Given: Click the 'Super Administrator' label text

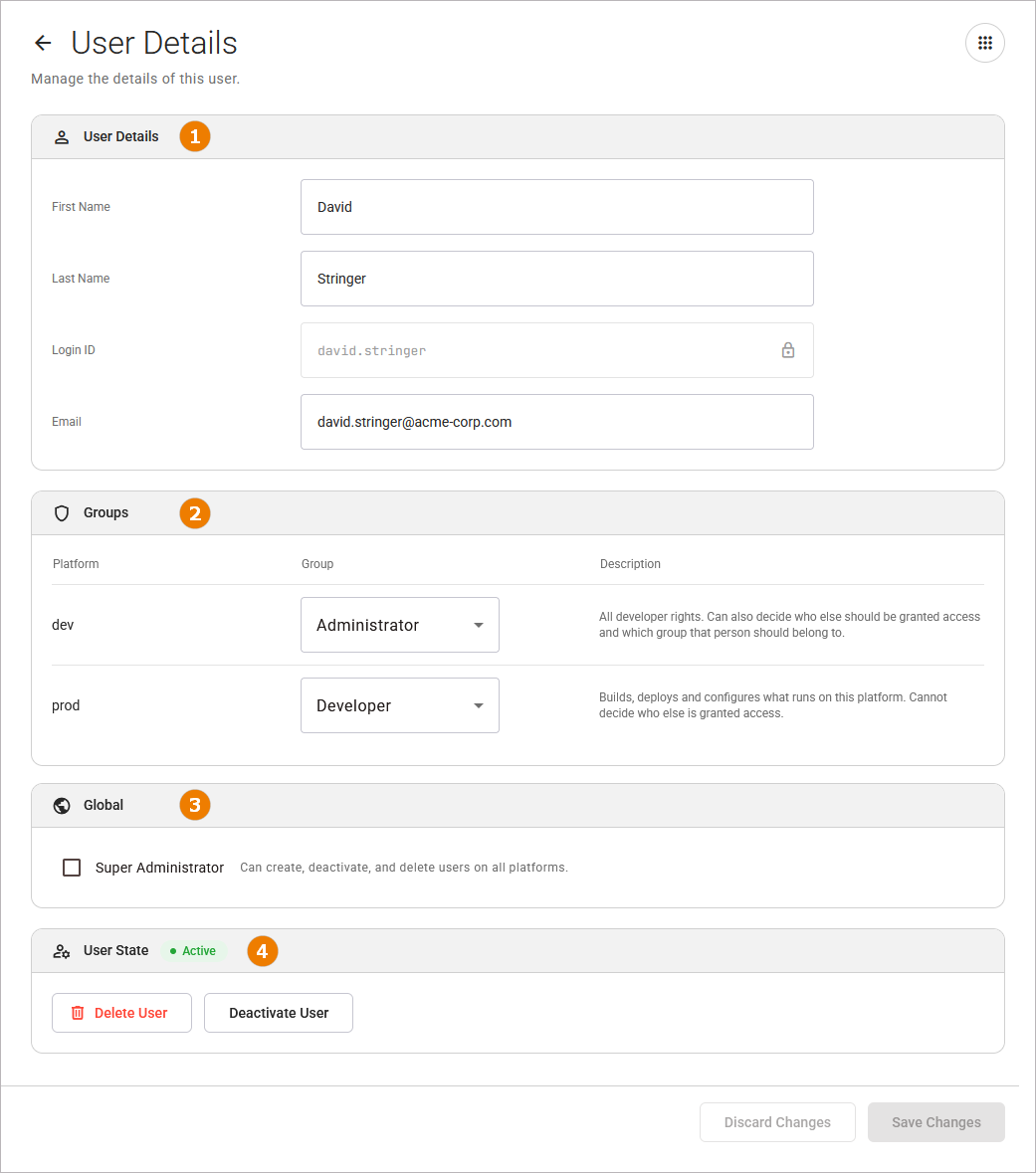Looking at the screenshot, I should [159, 868].
